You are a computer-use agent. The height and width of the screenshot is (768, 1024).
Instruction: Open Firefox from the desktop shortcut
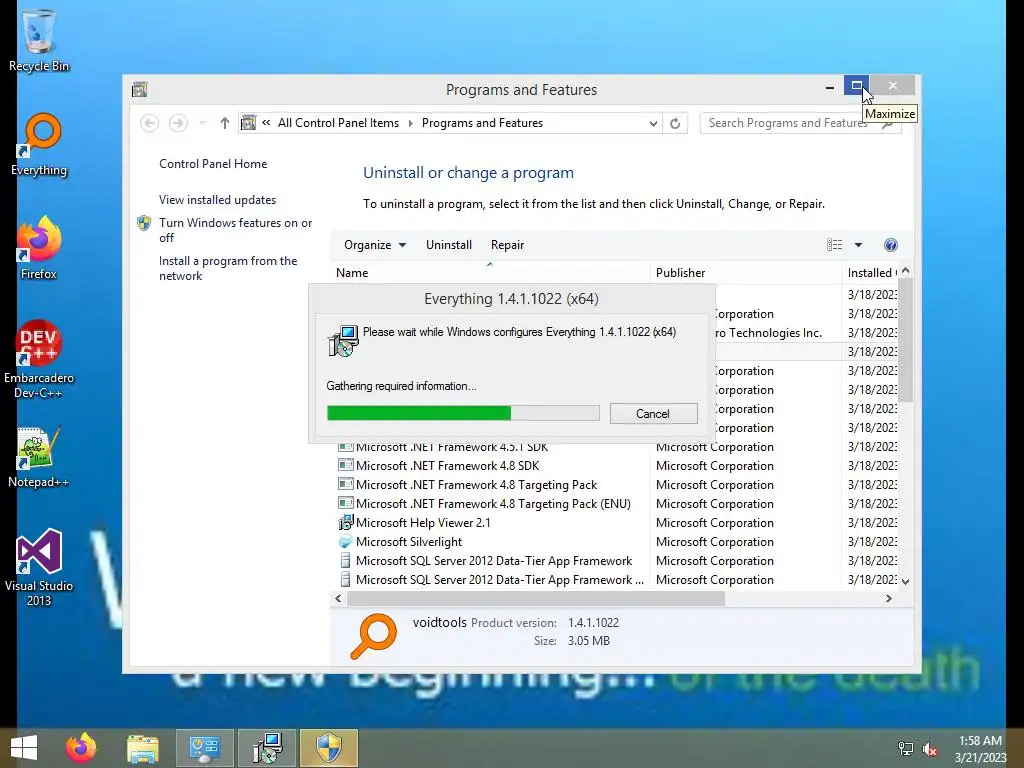point(39,248)
